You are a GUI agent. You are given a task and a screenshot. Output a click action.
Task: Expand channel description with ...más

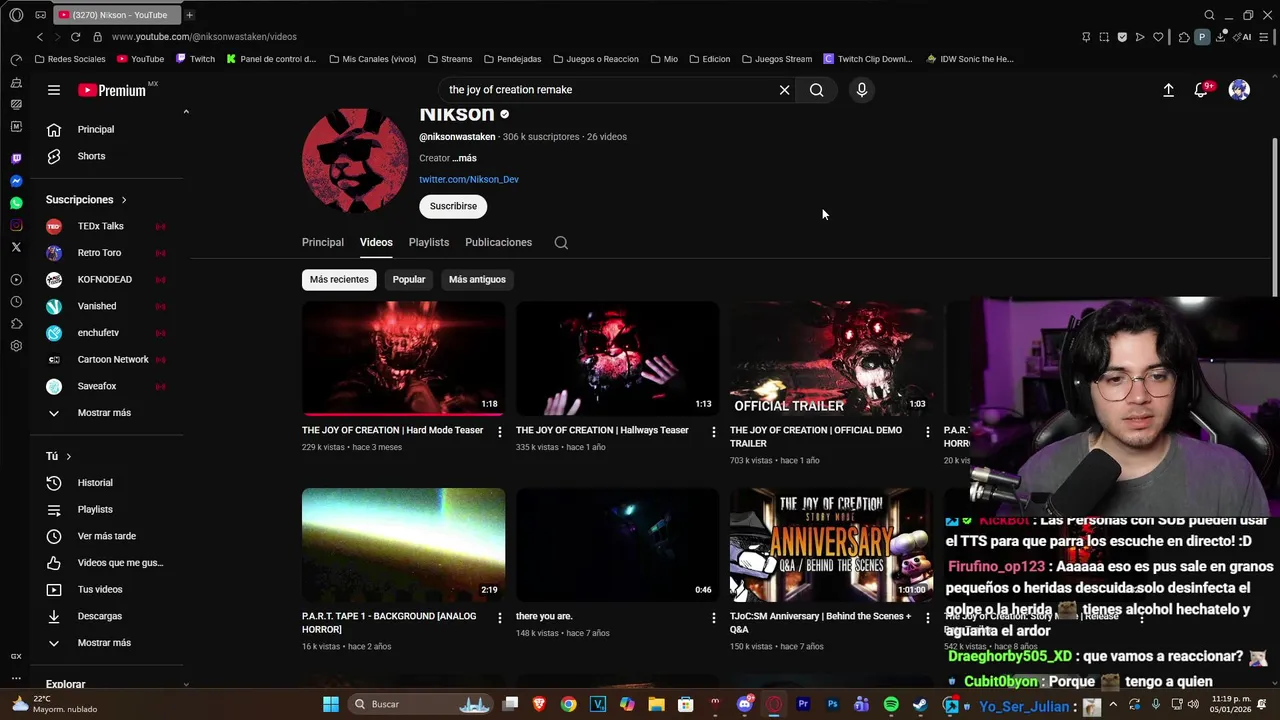coord(464,158)
